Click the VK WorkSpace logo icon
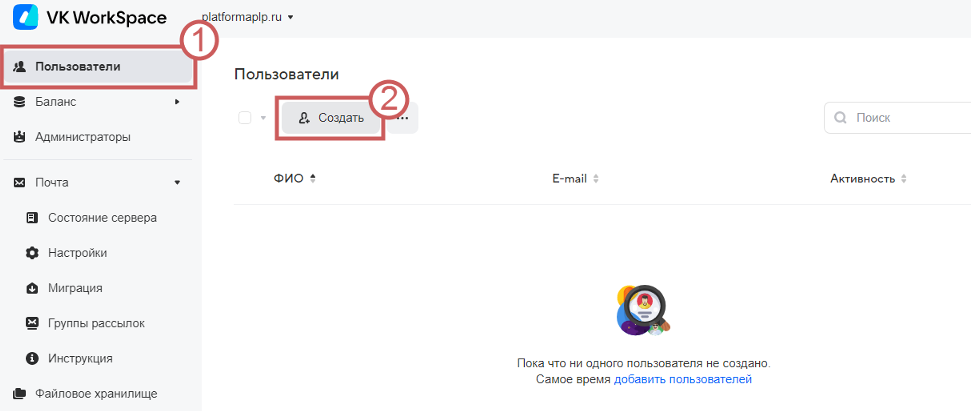Image resolution: width=971 pixels, height=411 pixels. point(24,19)
